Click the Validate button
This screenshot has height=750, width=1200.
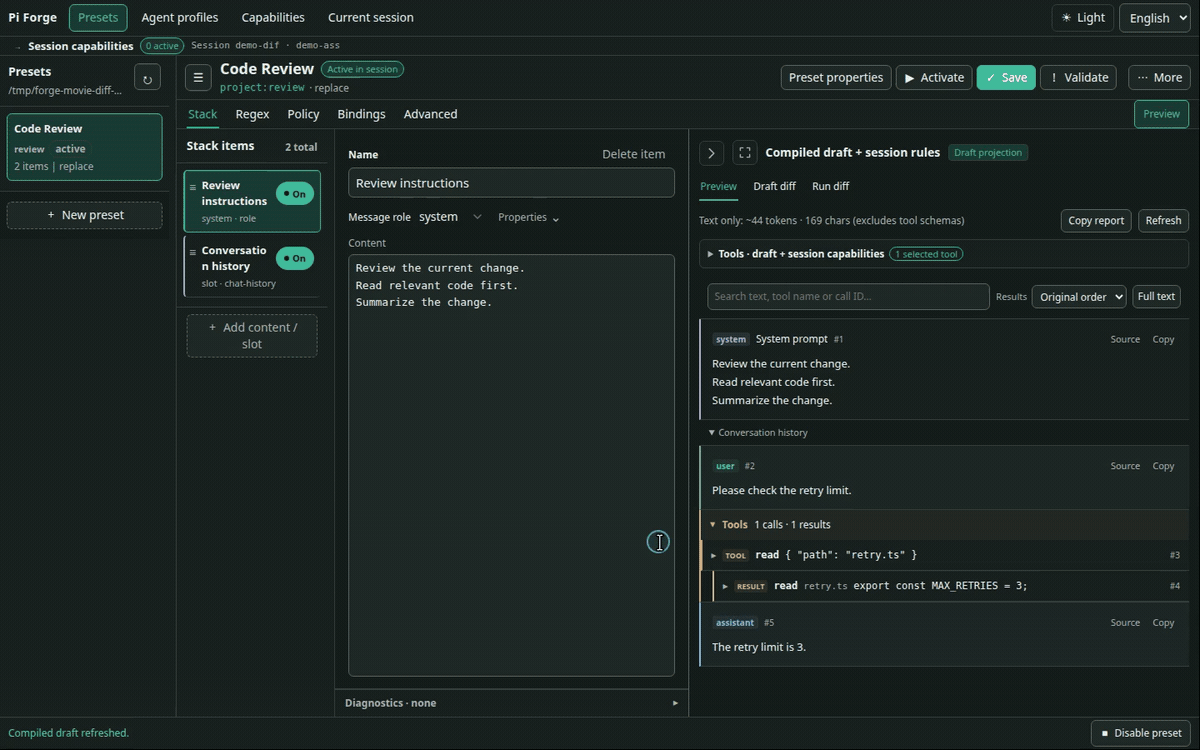point(1079,78)
